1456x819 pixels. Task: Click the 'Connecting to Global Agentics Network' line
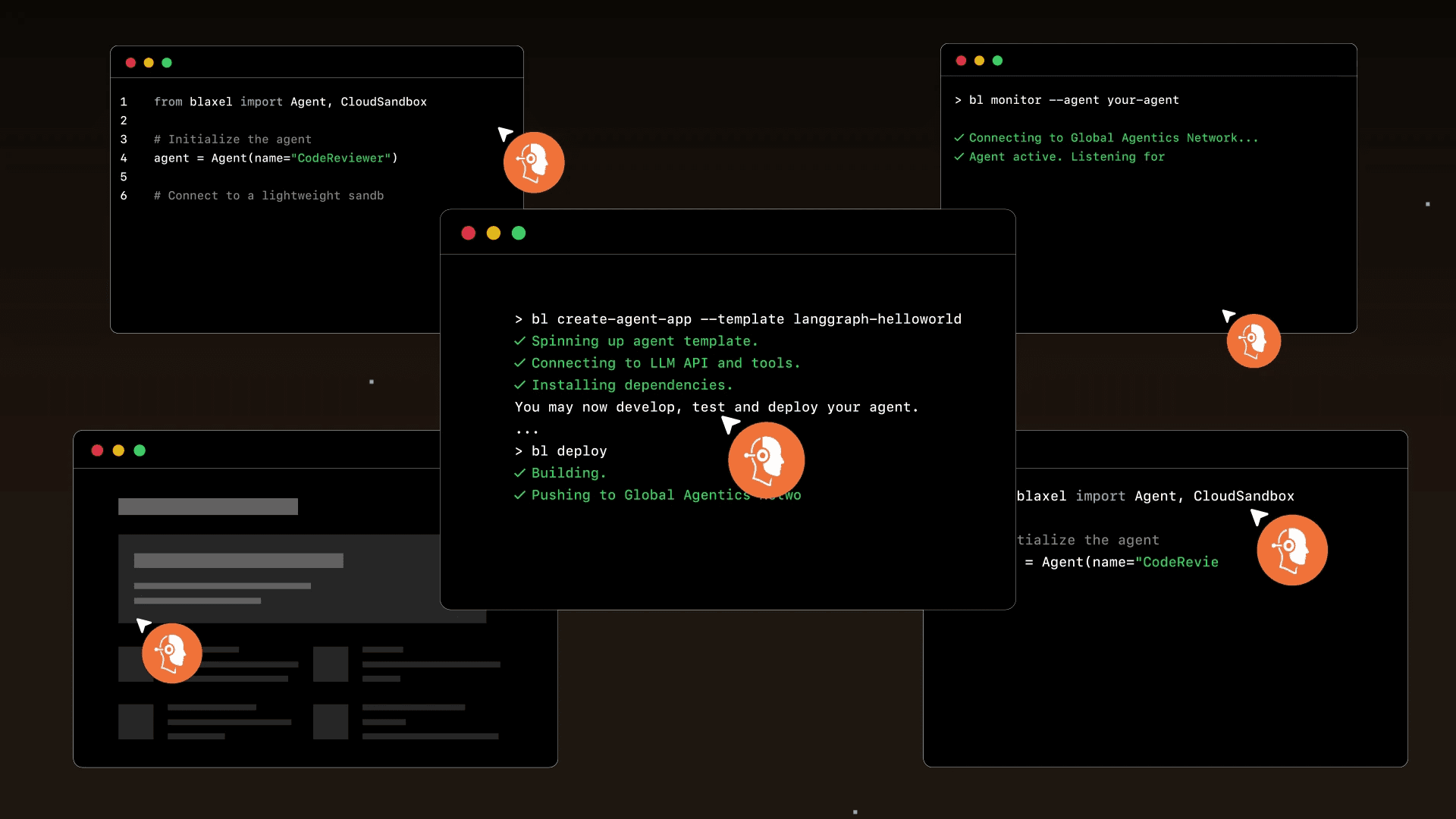[1112, 138]
